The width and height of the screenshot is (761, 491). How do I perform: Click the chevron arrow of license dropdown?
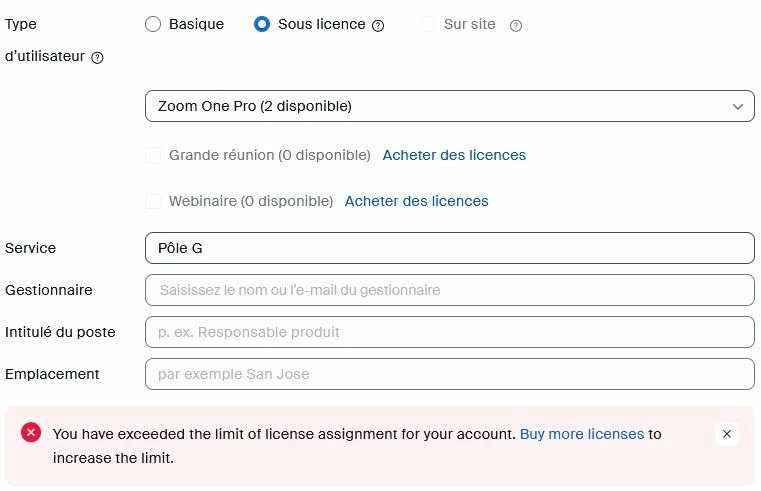coord(738,106)
